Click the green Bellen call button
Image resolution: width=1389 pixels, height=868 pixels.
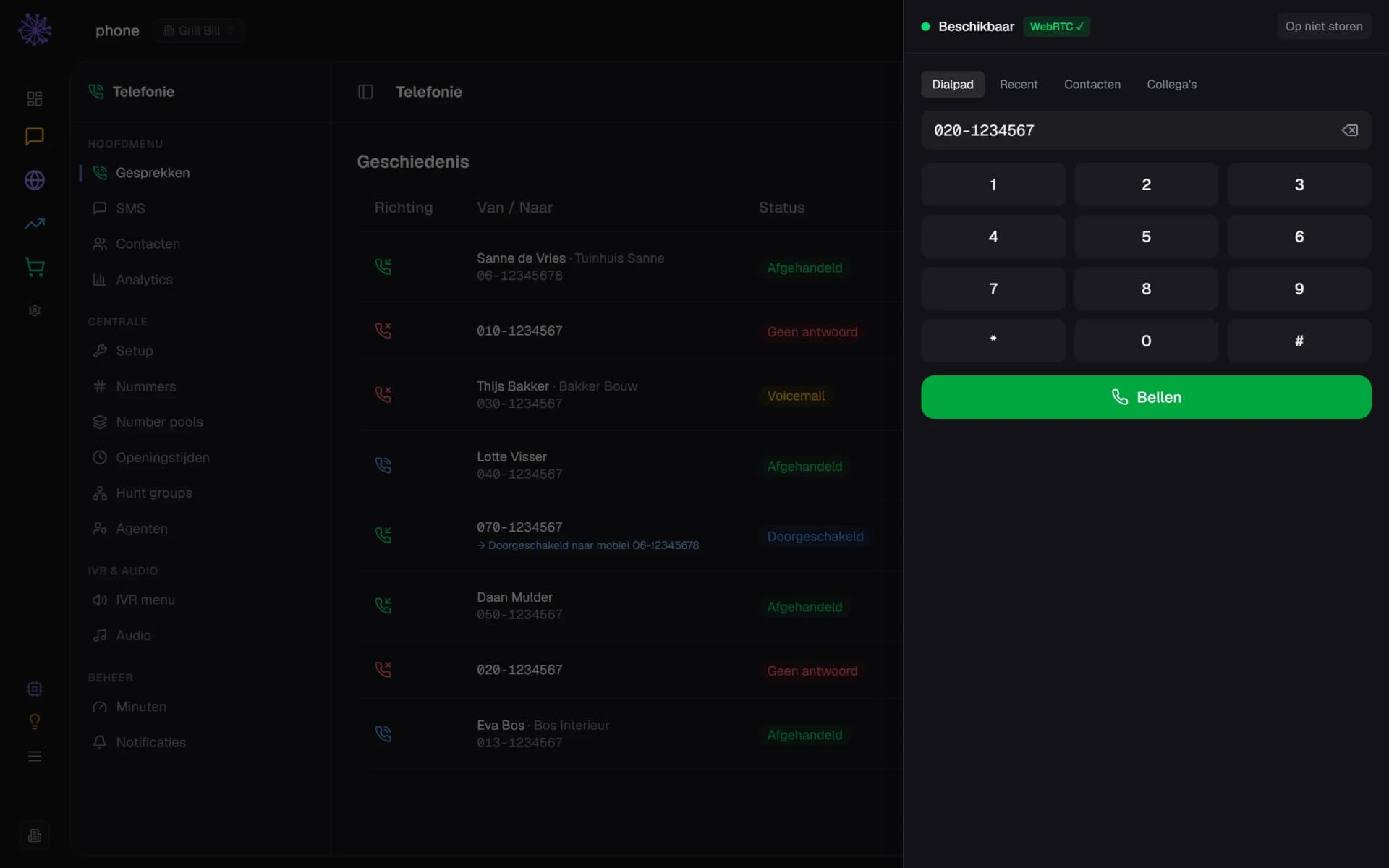pos(1146,397)
